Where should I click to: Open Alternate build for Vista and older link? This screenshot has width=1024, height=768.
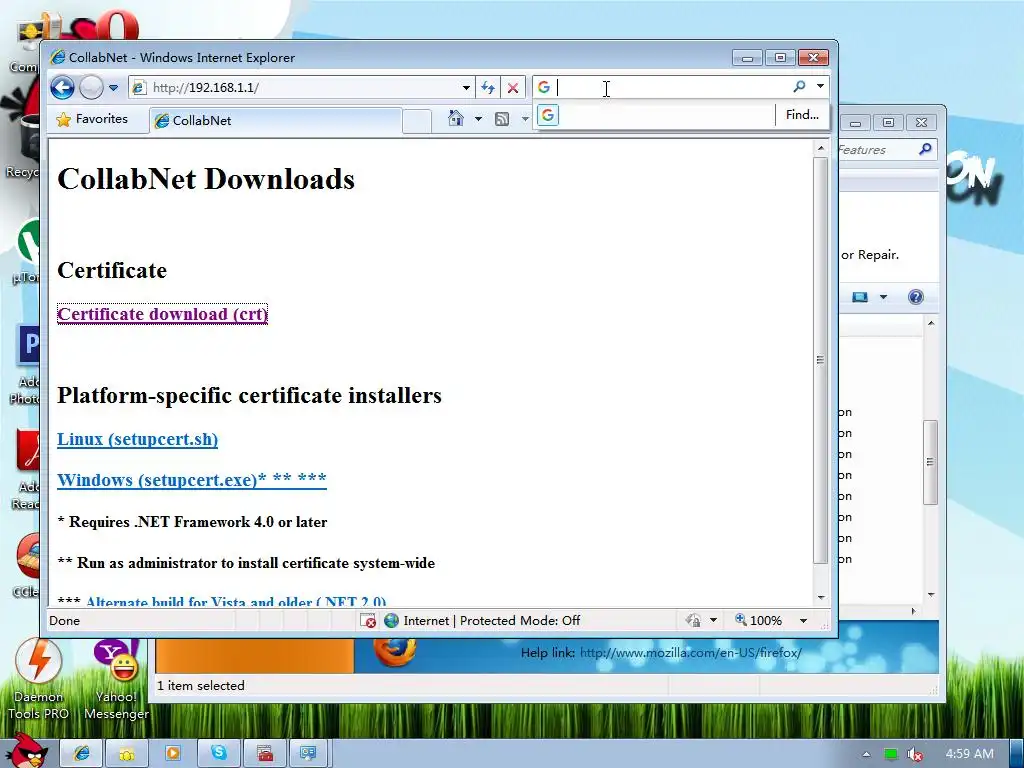point(236,601)
